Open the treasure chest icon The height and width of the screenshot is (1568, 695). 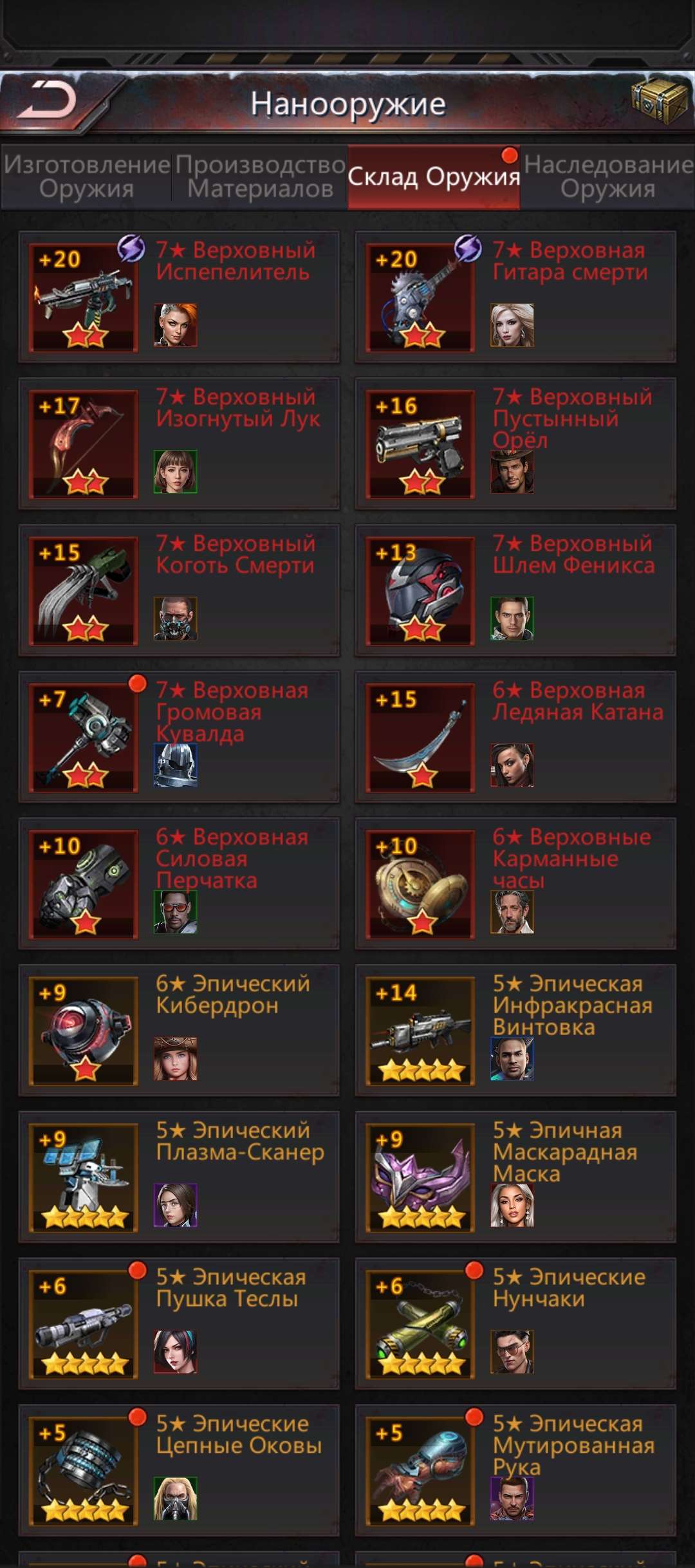click(659, 98)
